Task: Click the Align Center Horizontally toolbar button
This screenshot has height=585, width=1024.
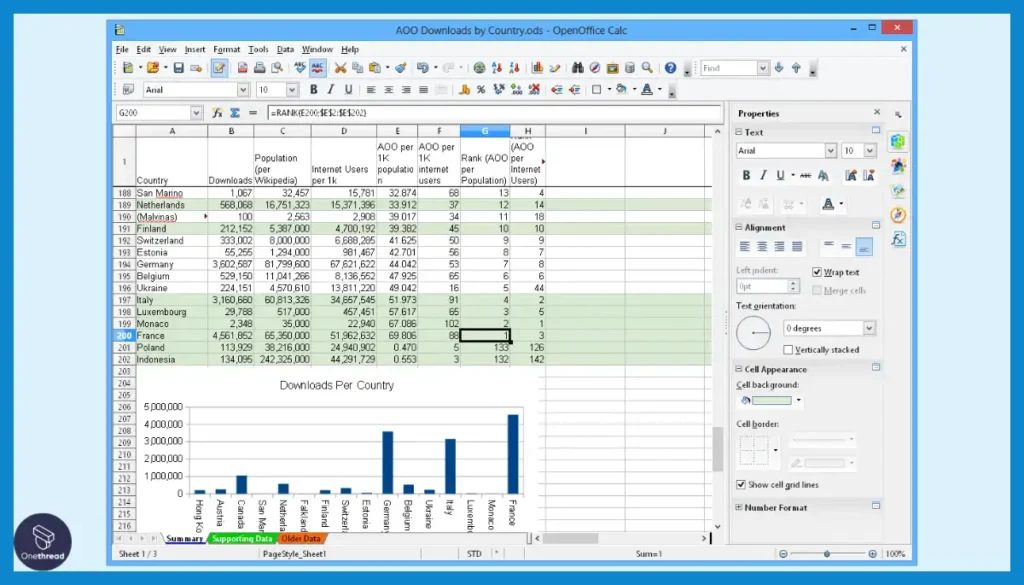Action: pos(389,90)
